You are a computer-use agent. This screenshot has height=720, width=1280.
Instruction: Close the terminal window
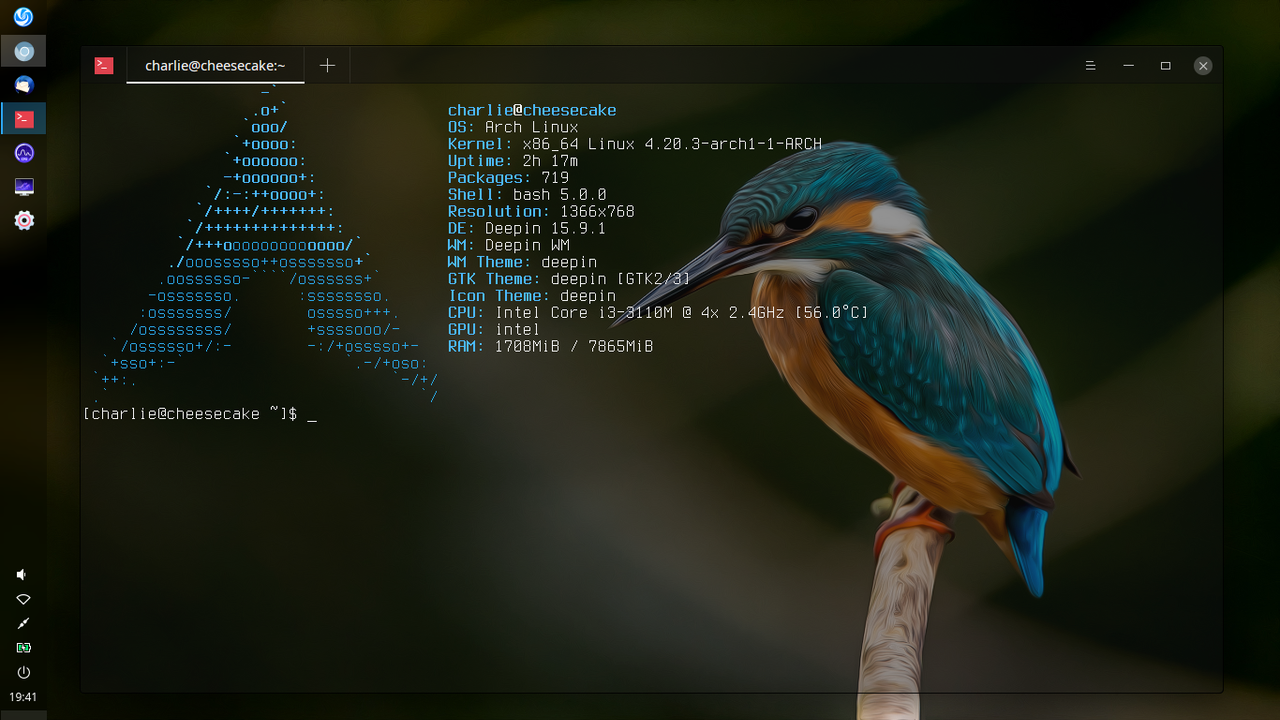tap(1203, 66)
